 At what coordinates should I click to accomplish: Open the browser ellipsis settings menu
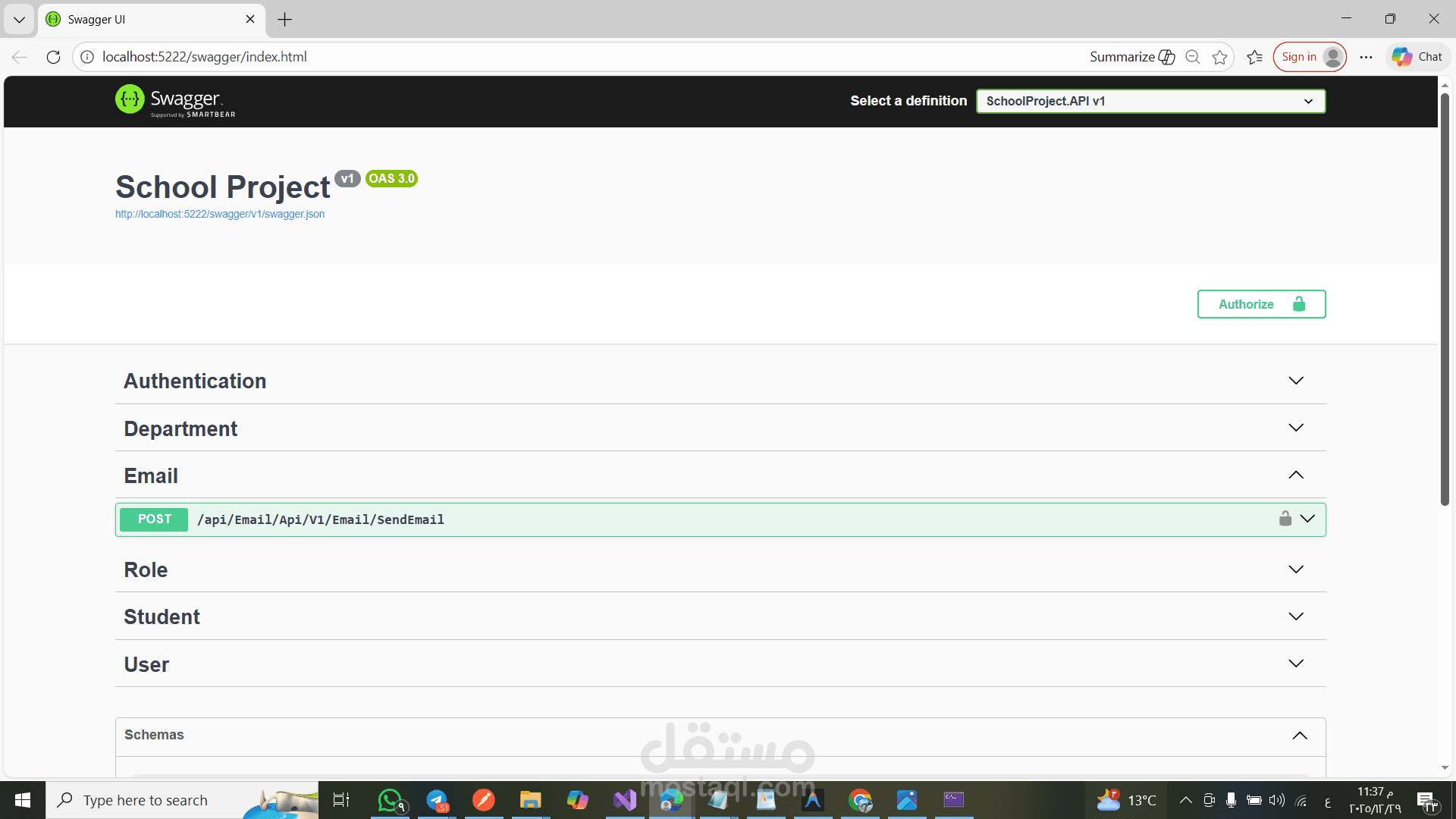(1366, 57)
